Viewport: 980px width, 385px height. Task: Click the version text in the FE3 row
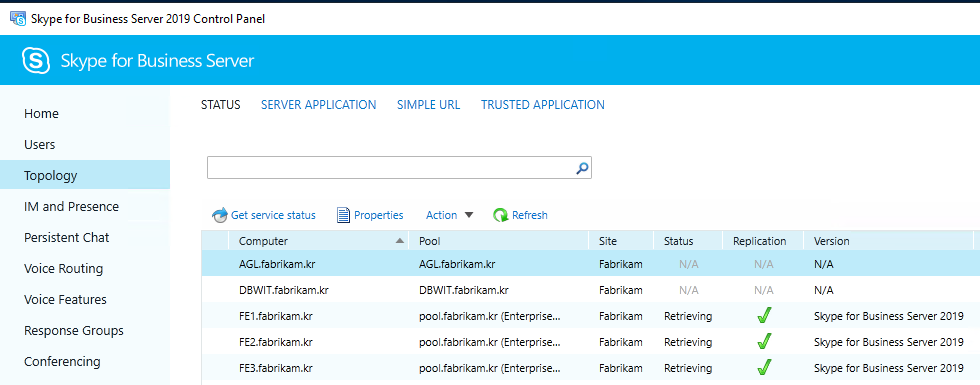889,368
